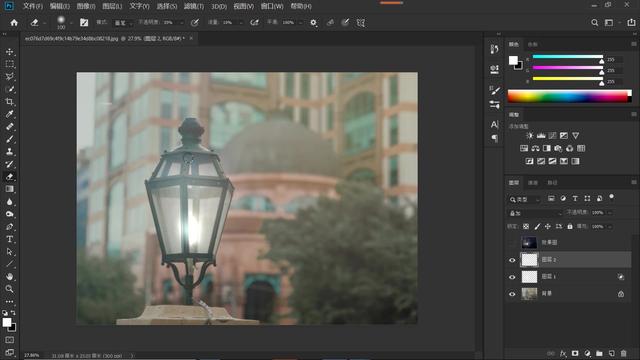This screenshot has width=640, height=360.
Task: Open the layer blending mode dropdown
Action: [535, 213]
